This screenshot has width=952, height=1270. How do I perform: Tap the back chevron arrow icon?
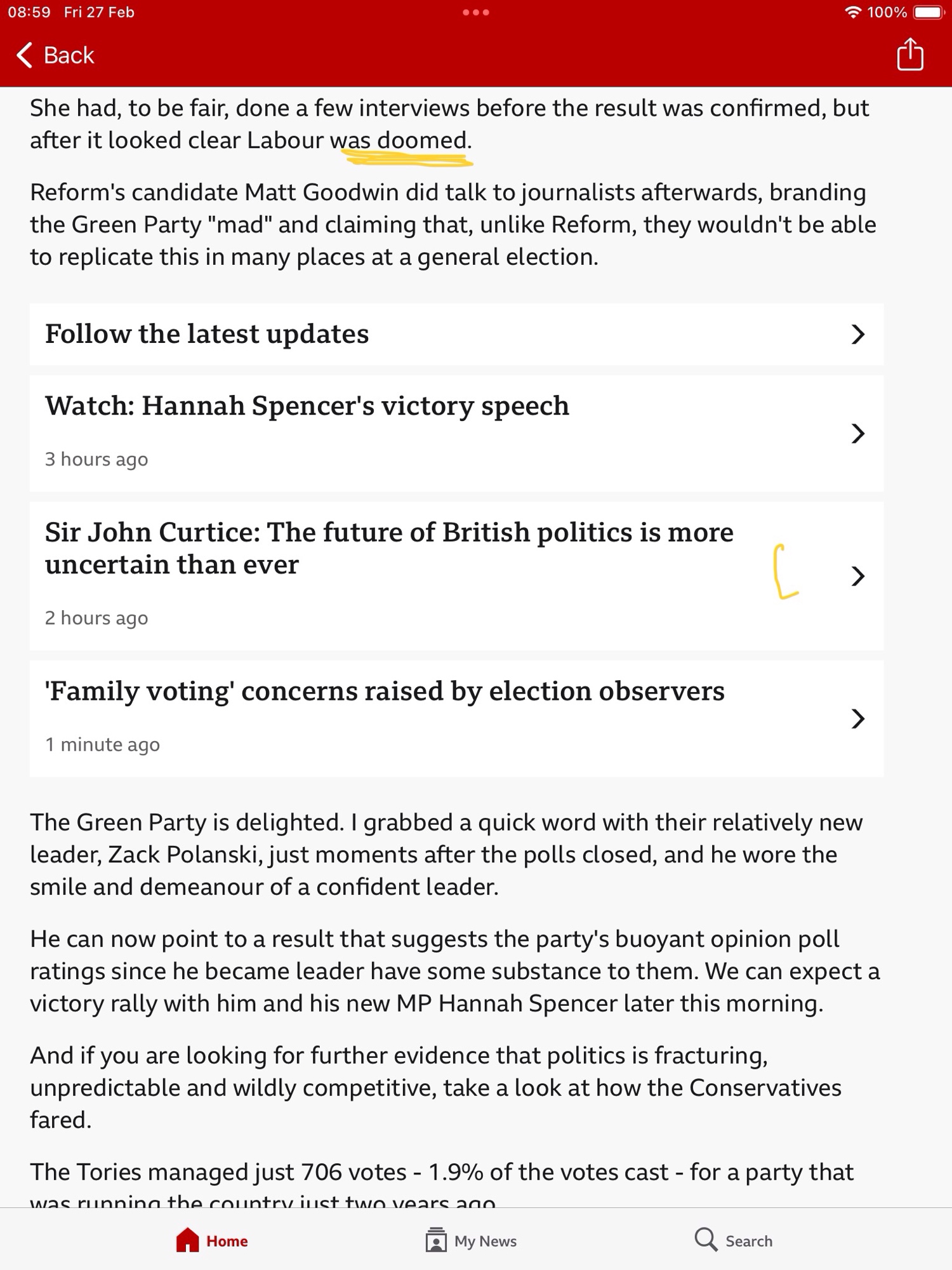(24, 55)
